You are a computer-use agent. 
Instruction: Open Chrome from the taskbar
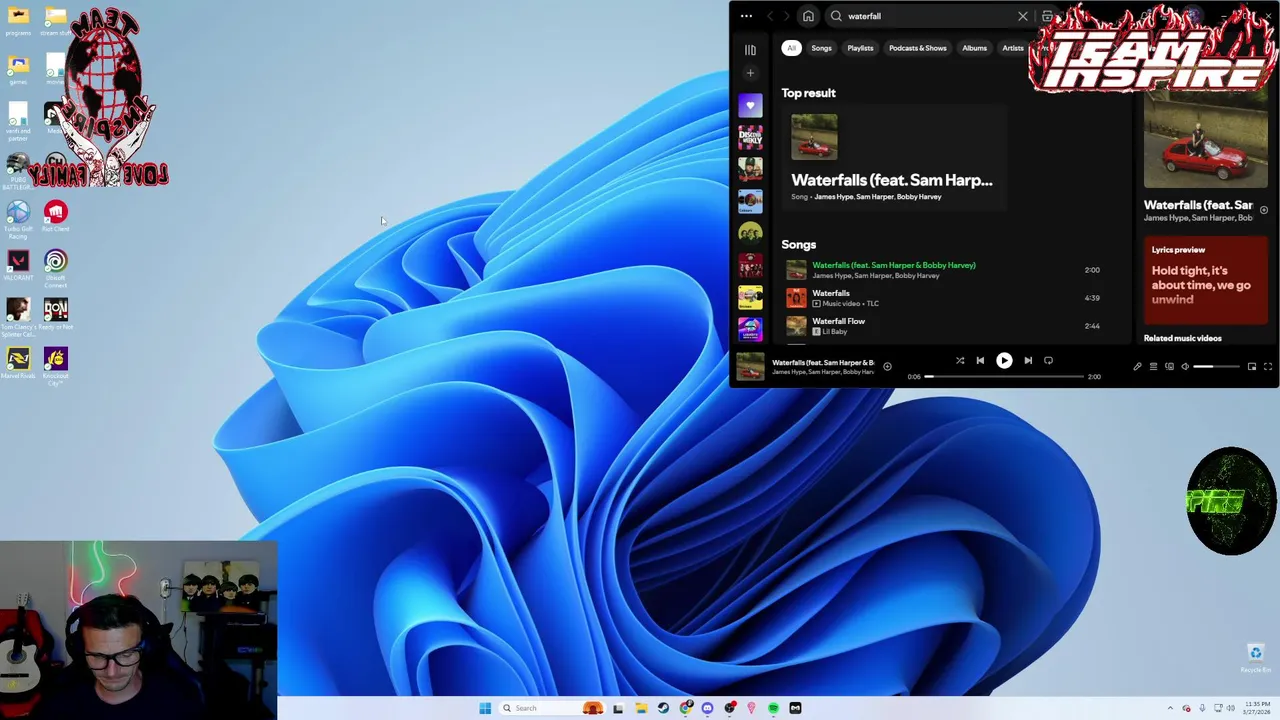[685, 708]
